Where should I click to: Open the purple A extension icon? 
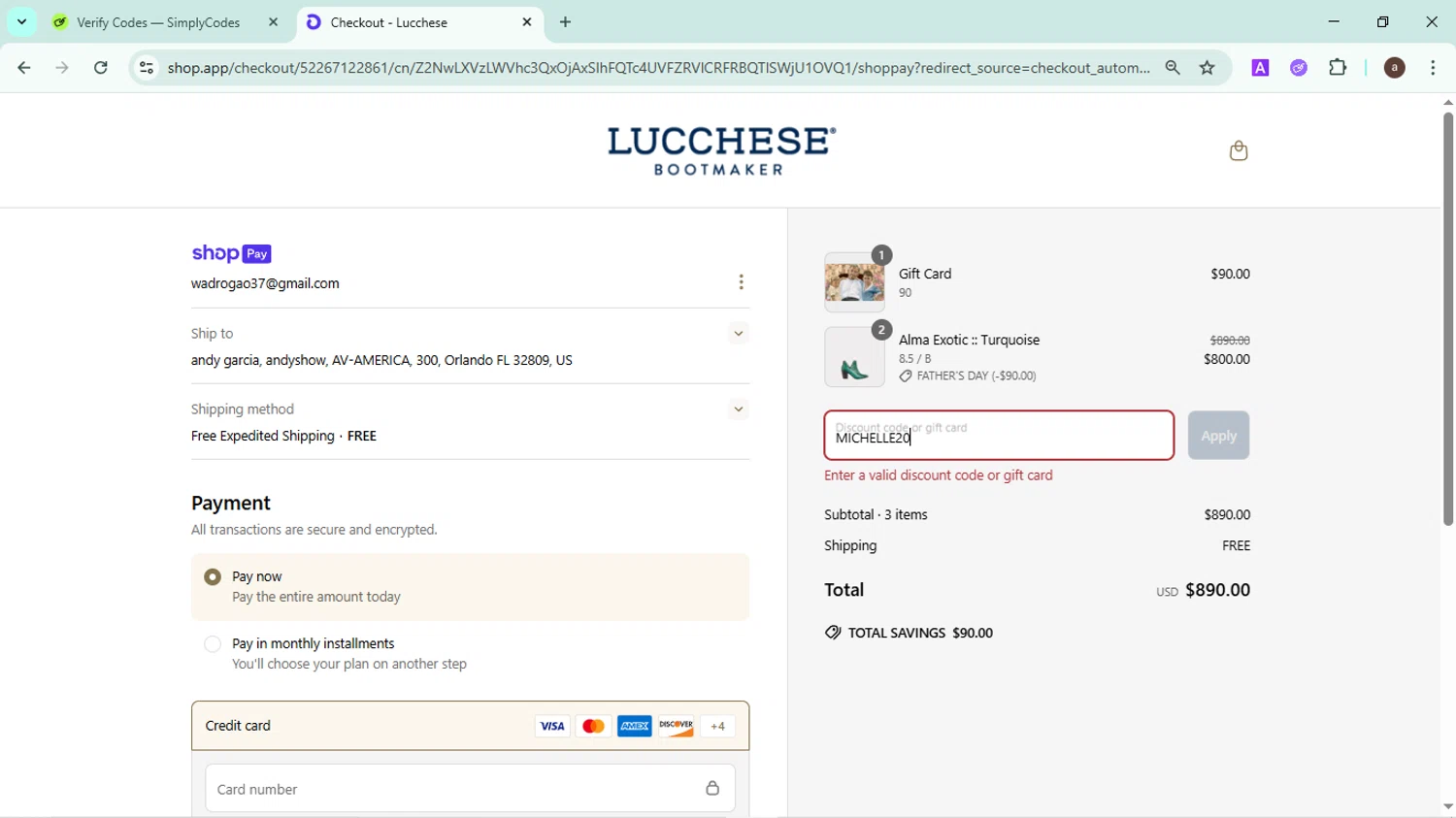click(1260, 68)
